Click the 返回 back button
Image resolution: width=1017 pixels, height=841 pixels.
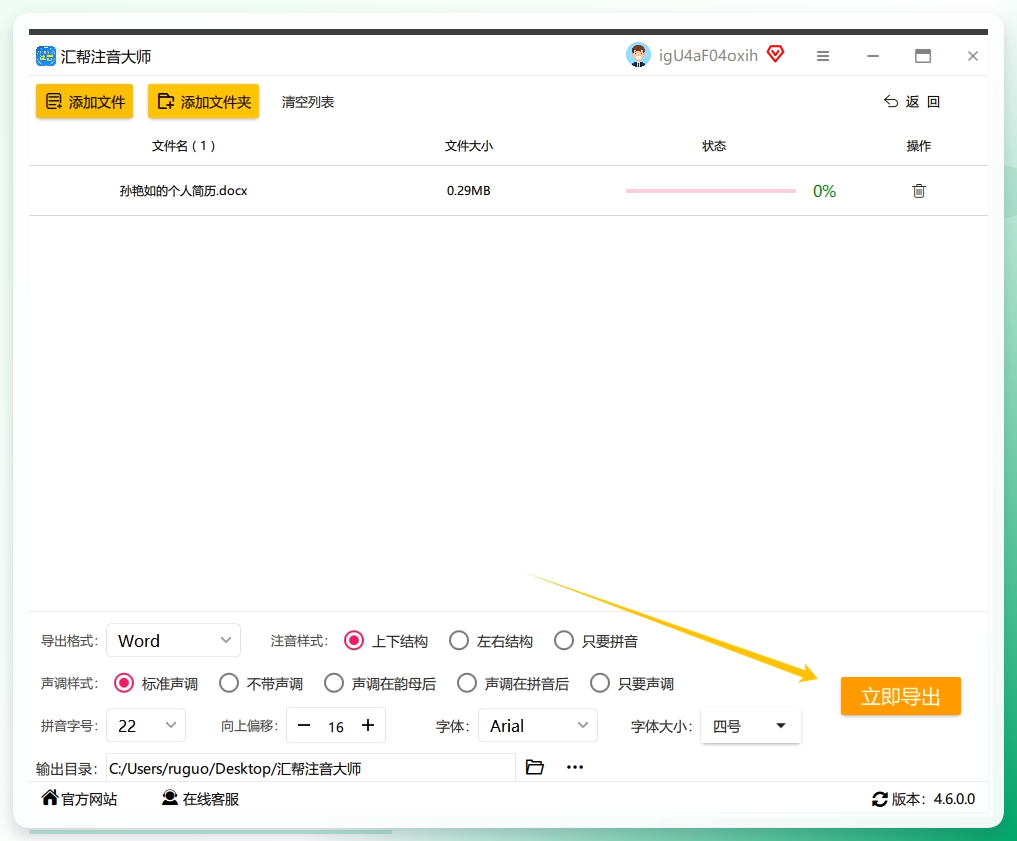point(912,102)
